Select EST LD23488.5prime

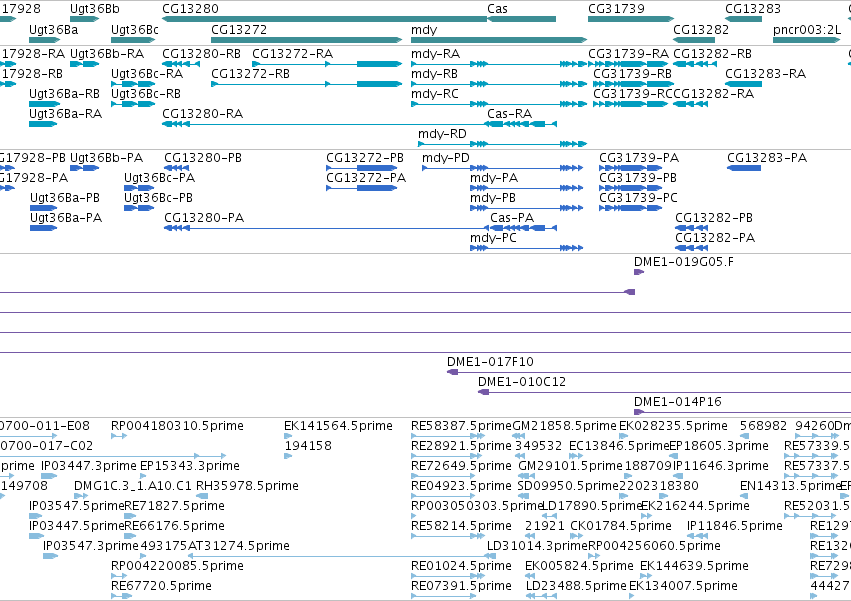pyautogui.click(x=576, y=586)
